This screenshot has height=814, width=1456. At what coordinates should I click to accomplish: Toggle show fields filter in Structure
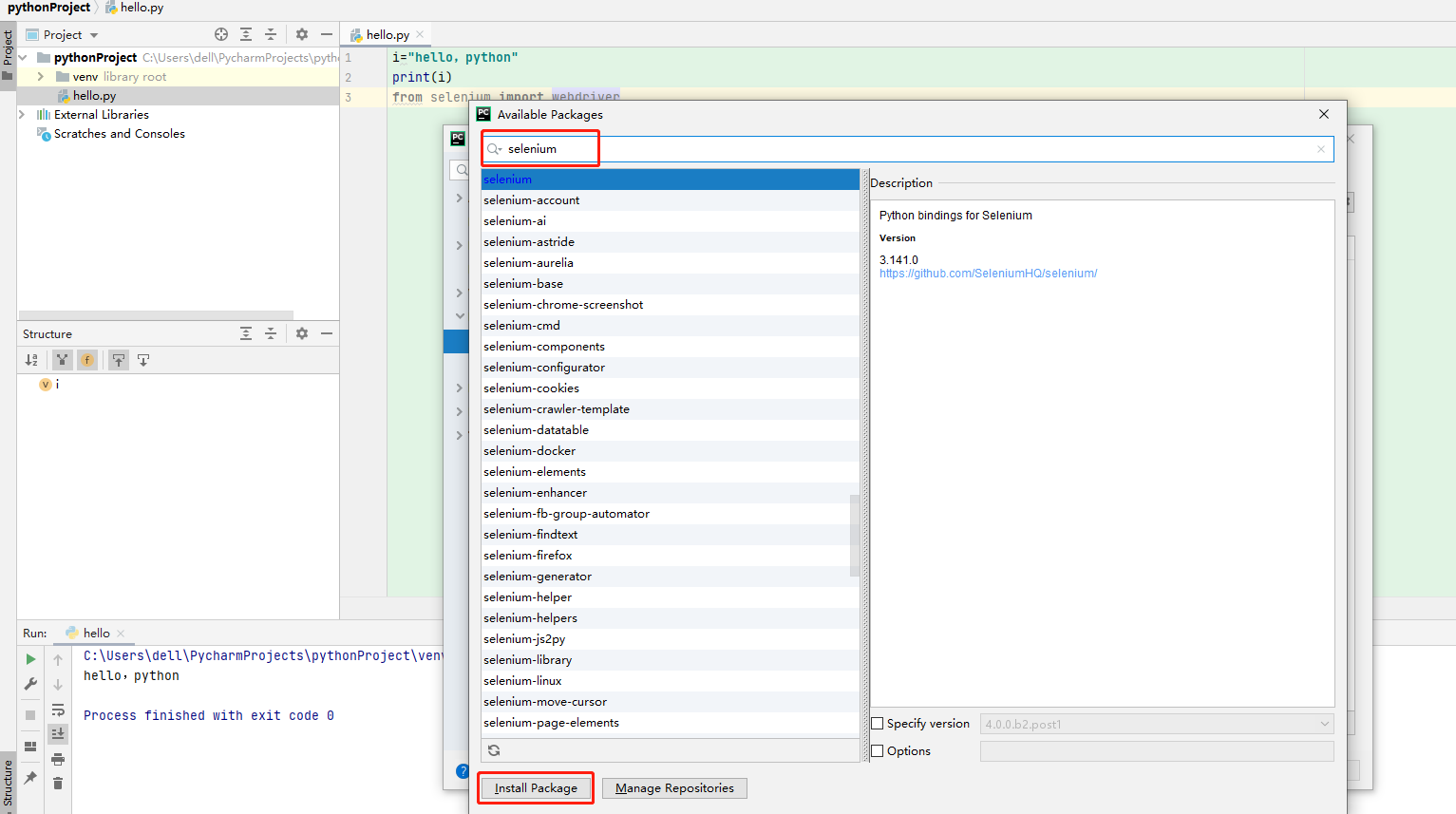(87, 360)
